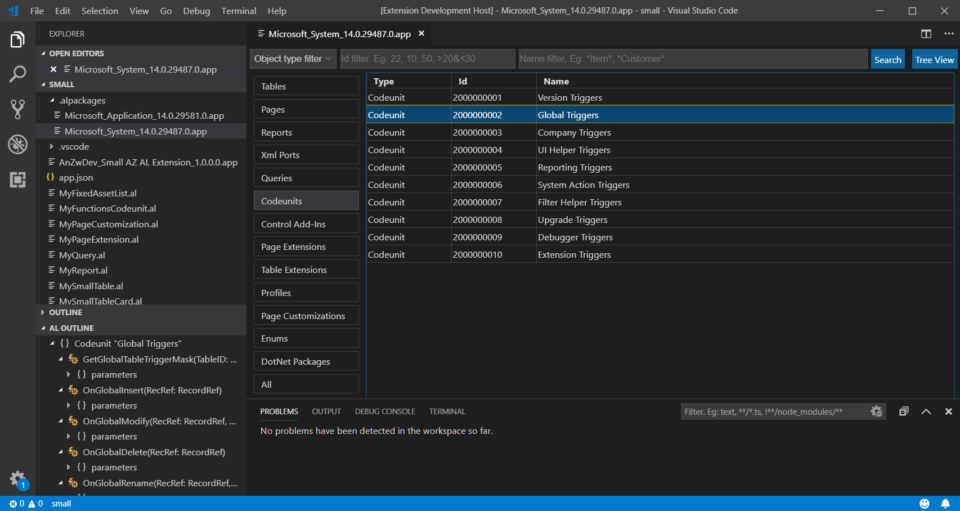Click the problems filter text field

774,412
